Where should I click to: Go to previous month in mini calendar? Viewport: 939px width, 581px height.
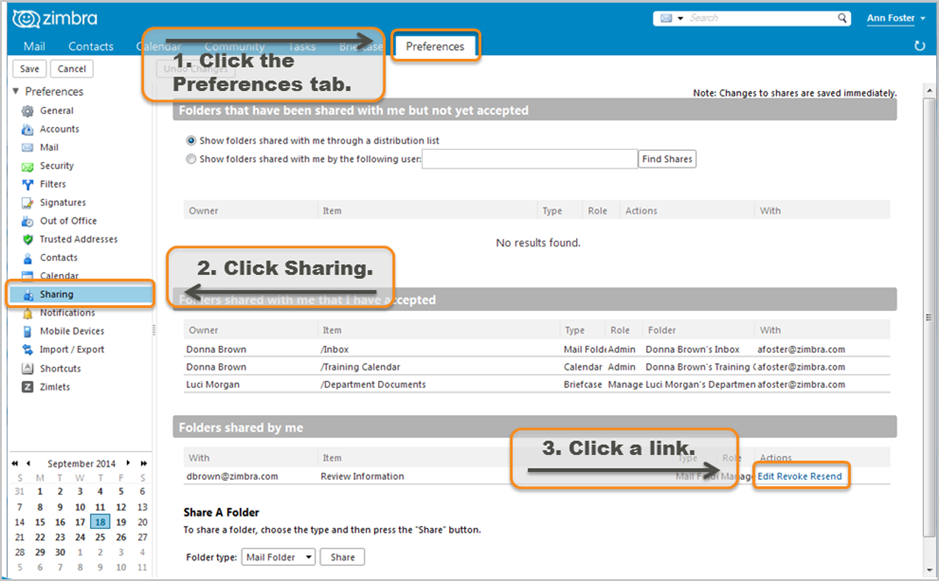28,463
